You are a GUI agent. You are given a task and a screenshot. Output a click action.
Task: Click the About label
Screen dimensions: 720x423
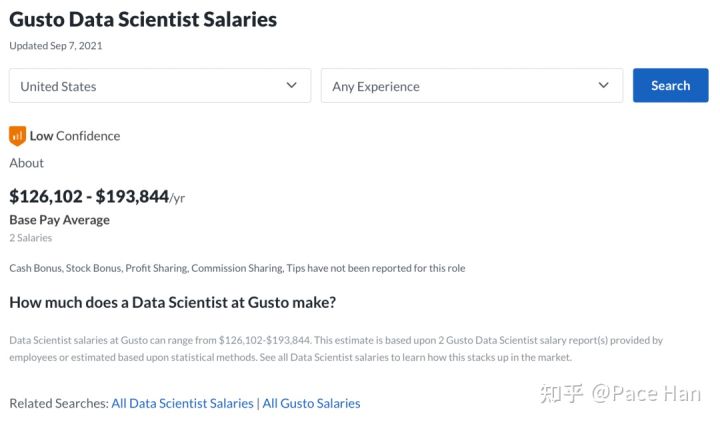point(27,163)
